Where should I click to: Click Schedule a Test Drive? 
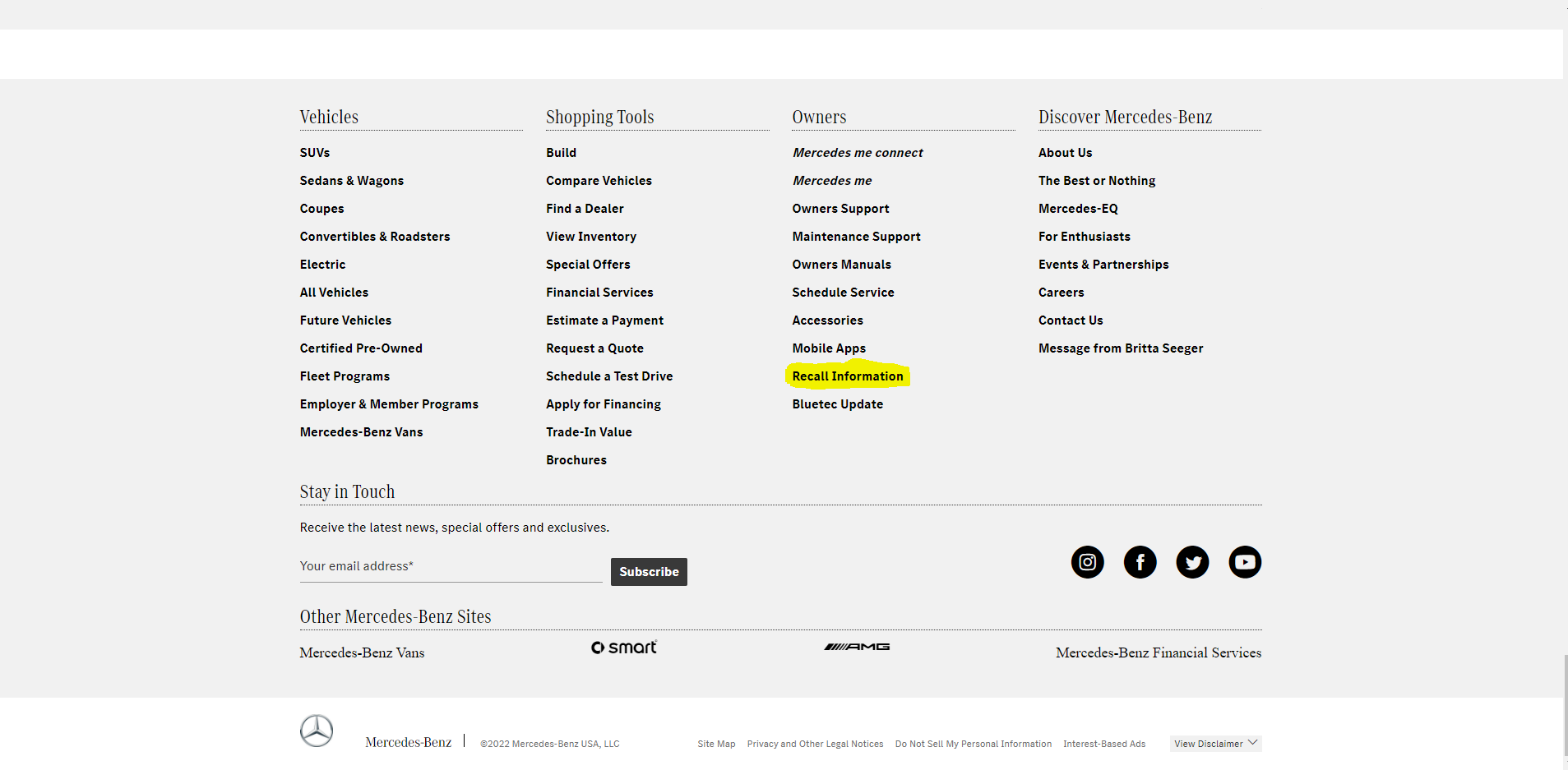[609, 376]
